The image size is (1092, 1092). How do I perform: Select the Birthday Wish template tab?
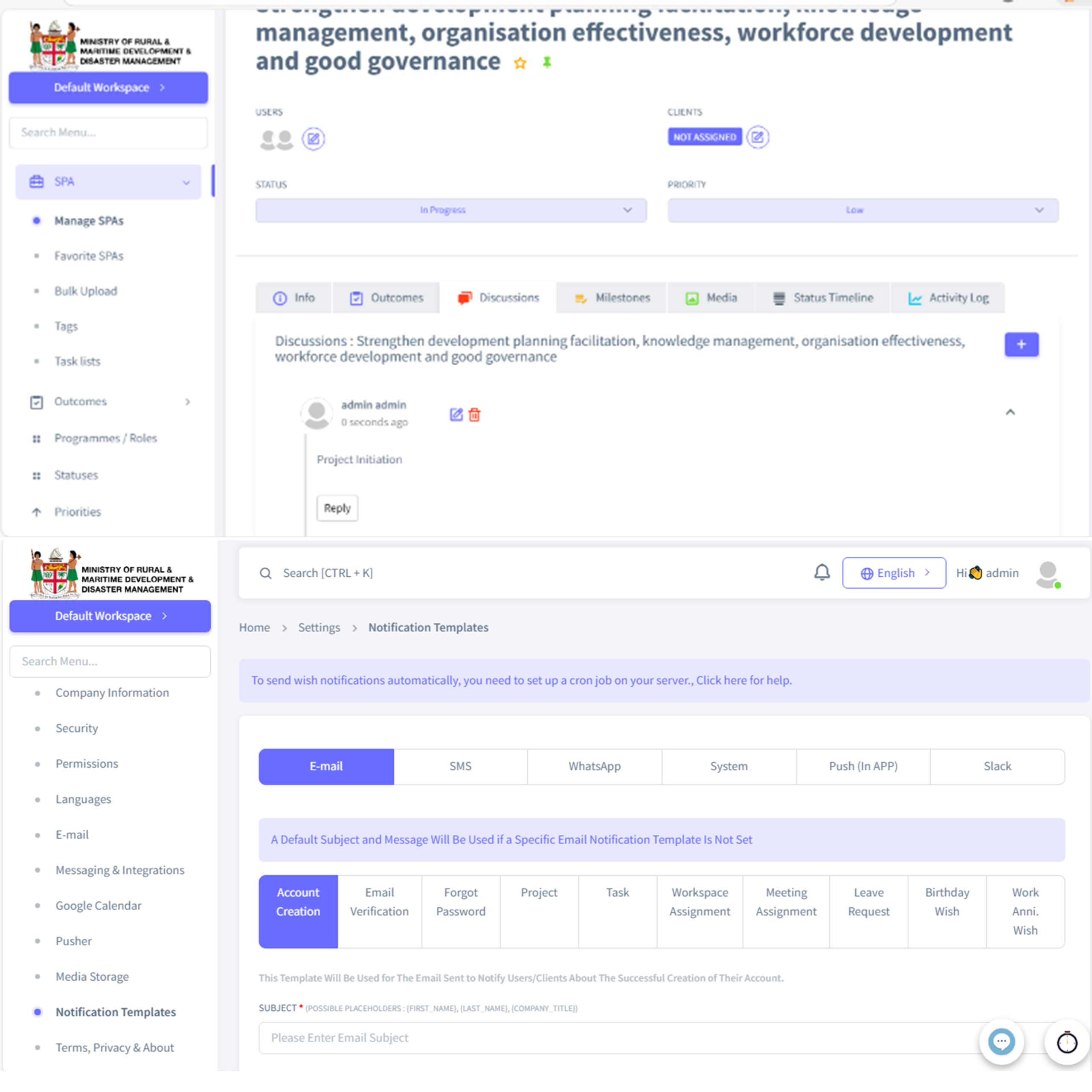[x=947, y=911]
